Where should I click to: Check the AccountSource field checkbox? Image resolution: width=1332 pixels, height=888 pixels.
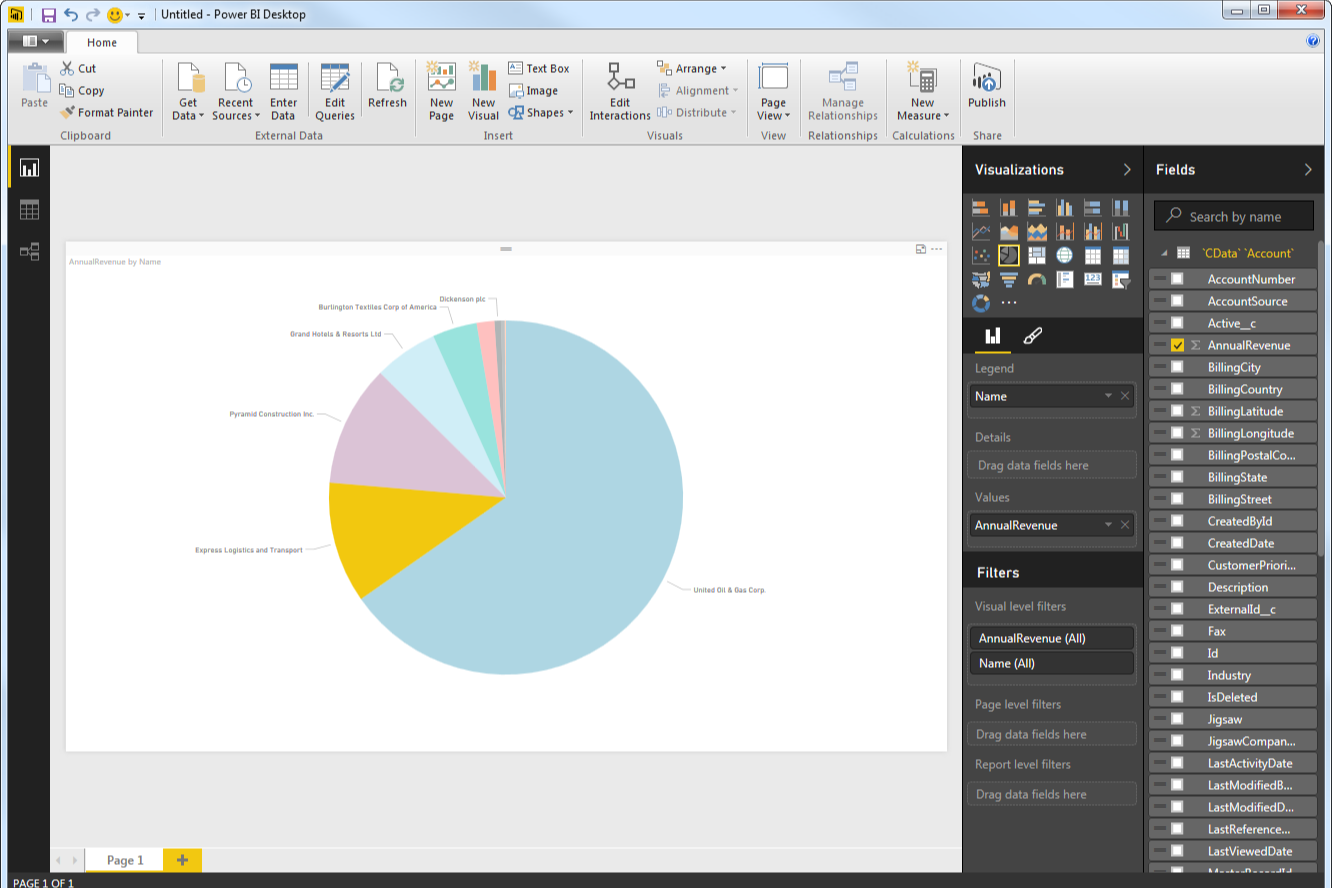coord(1177,301)
